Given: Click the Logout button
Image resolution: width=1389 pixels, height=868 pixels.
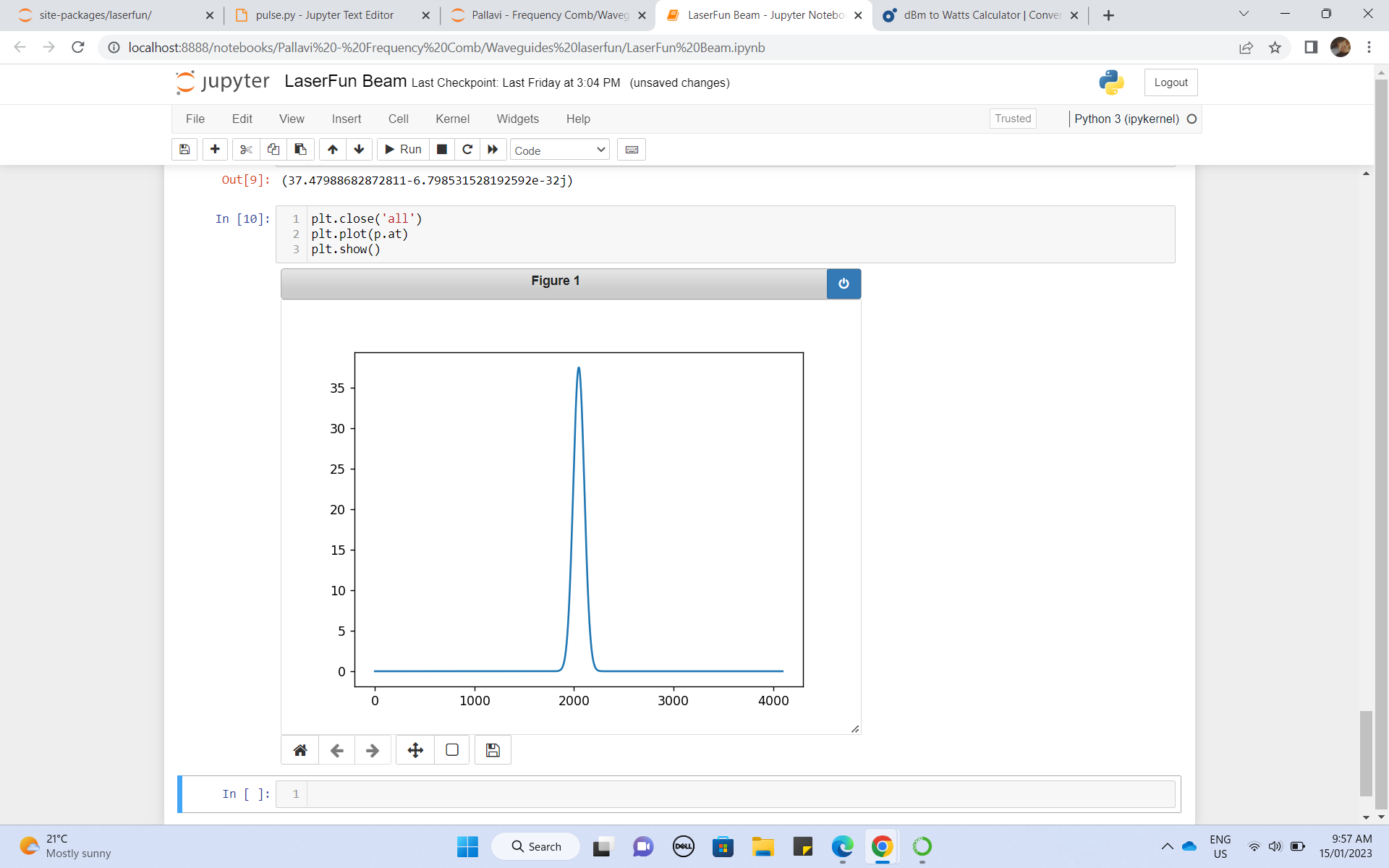Looking at the screenshot, I should (x=1170, y=82).
